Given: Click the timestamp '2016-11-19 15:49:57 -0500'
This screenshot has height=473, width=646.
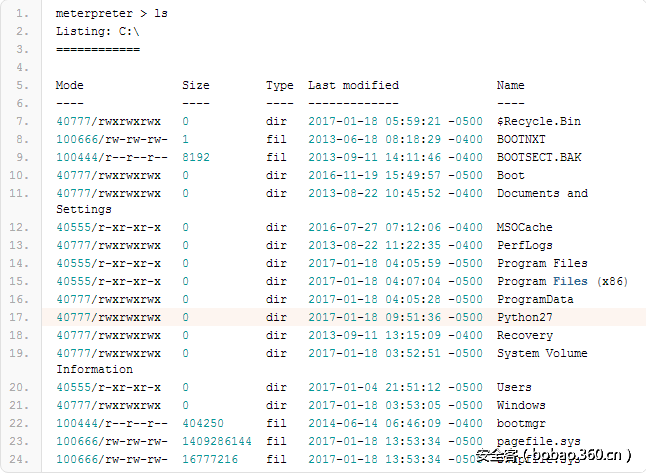Looking at the screenshot, I should pyautogui.click(x=396, y=176).
